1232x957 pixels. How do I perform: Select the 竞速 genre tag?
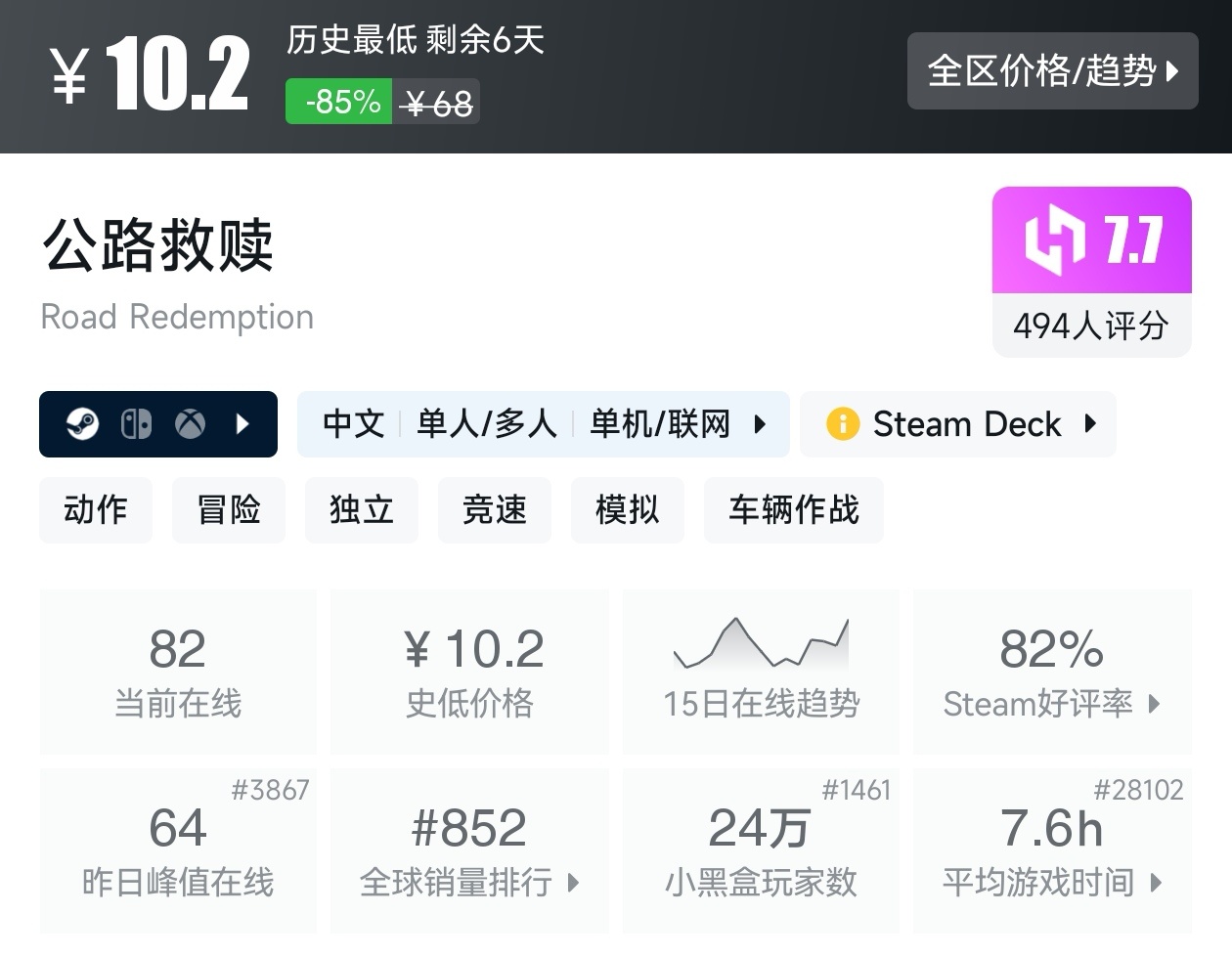point(495,509)
